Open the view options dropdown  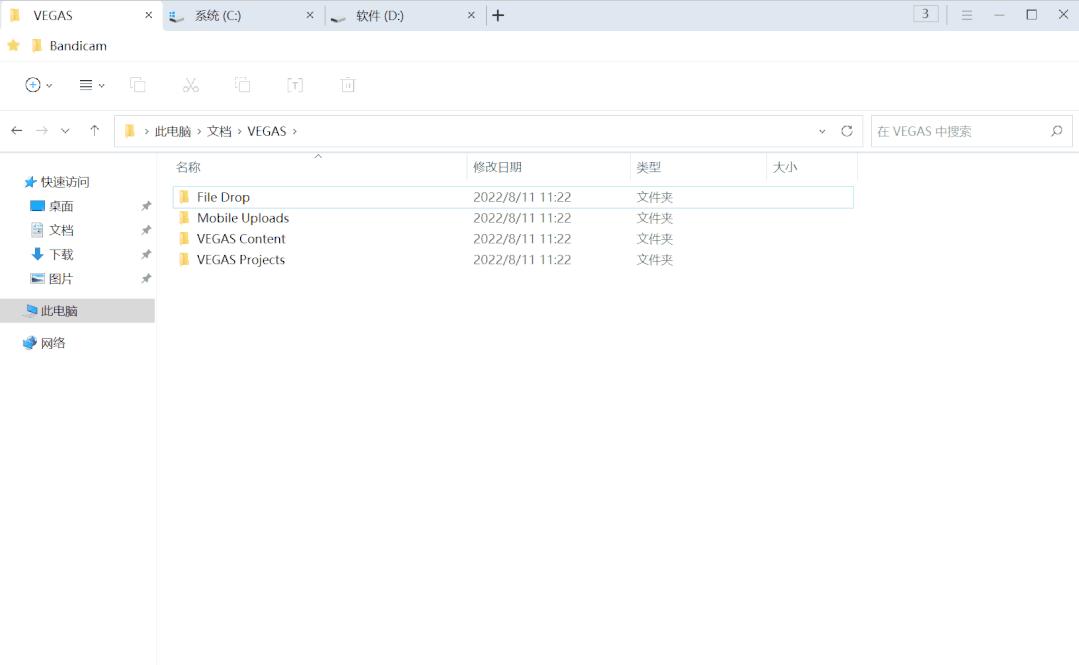point(91,85)
